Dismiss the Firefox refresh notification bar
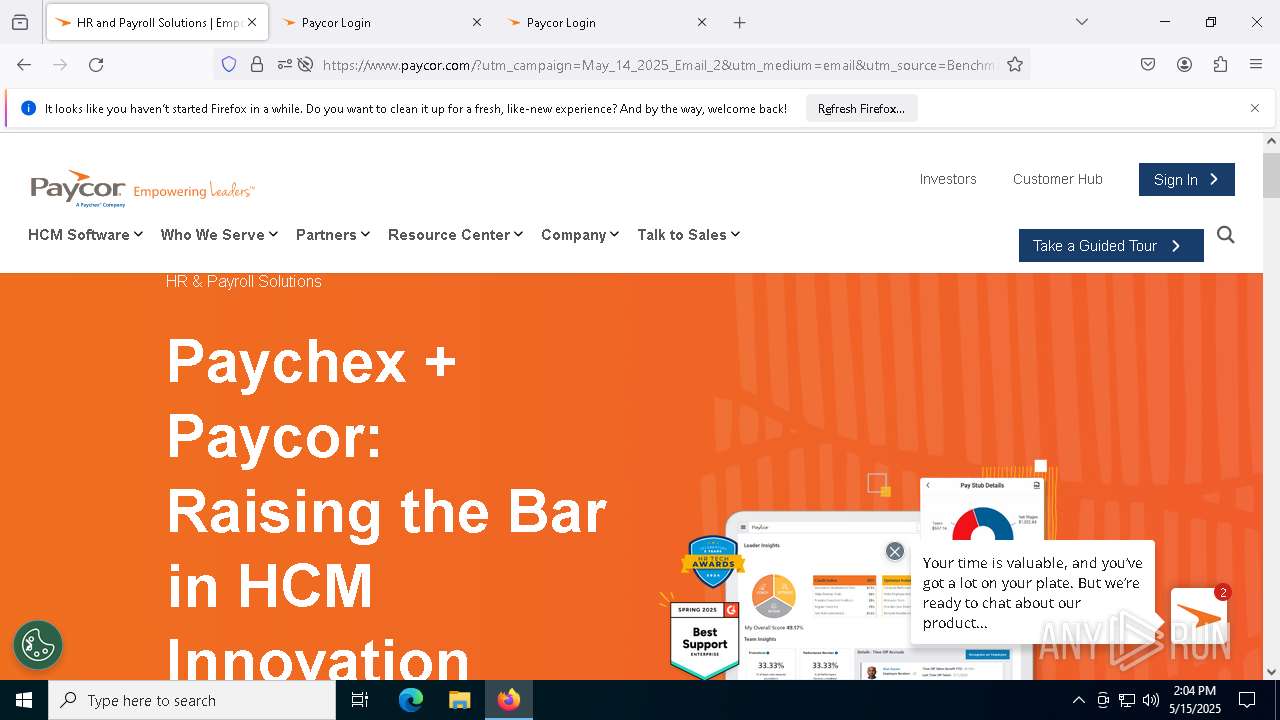 click(1255, 108)
